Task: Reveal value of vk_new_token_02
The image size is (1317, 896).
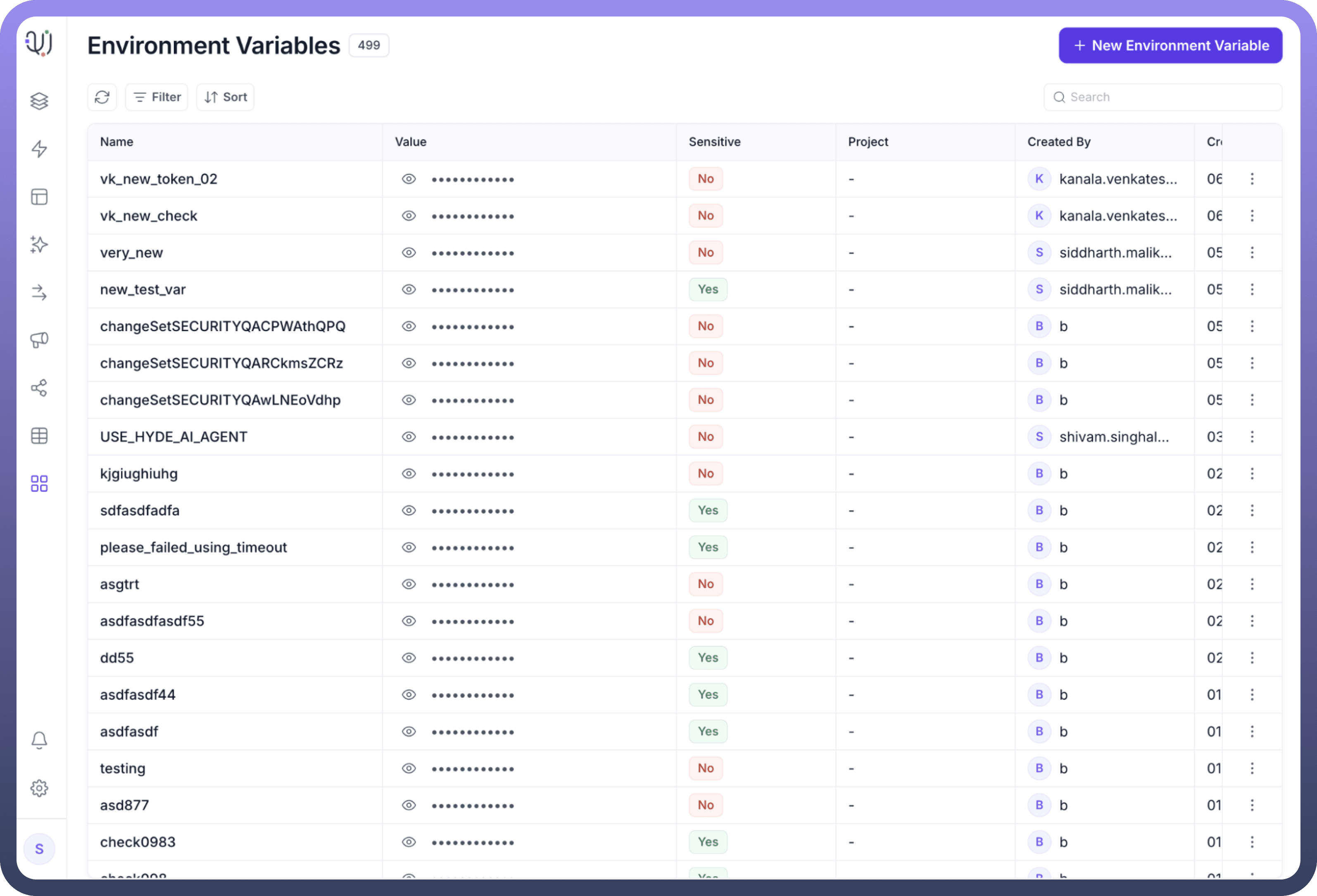Action: (409, 179)
